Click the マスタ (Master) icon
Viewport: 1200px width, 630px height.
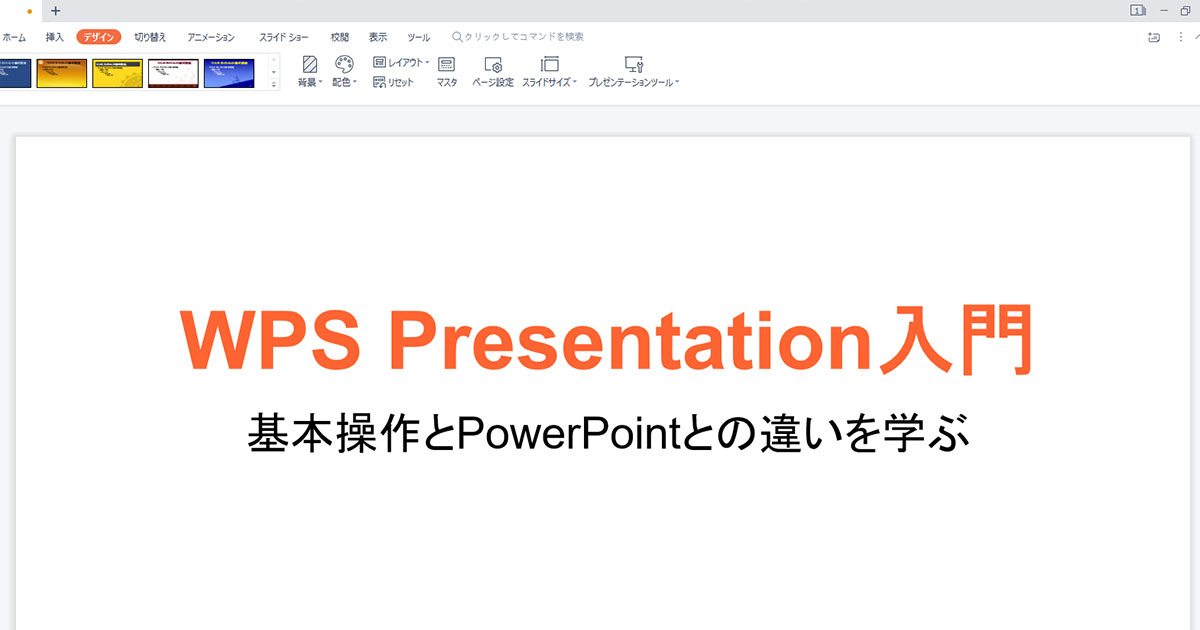pos(447,71)
